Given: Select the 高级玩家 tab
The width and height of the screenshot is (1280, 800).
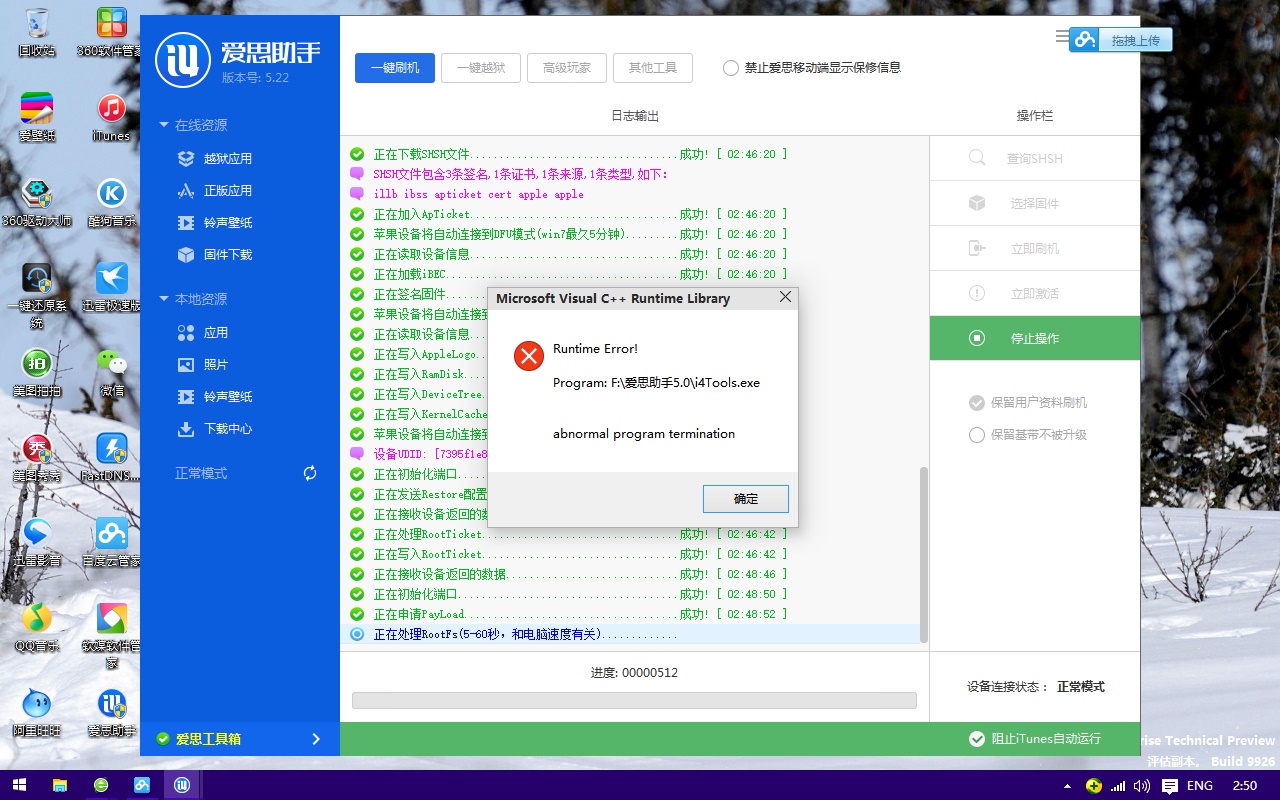Looking at the screenshot, I should tap(567, 68).
